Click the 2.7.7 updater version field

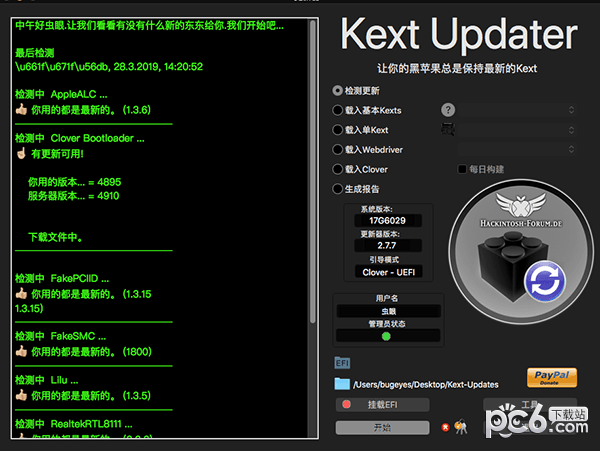tap(388, 246)
